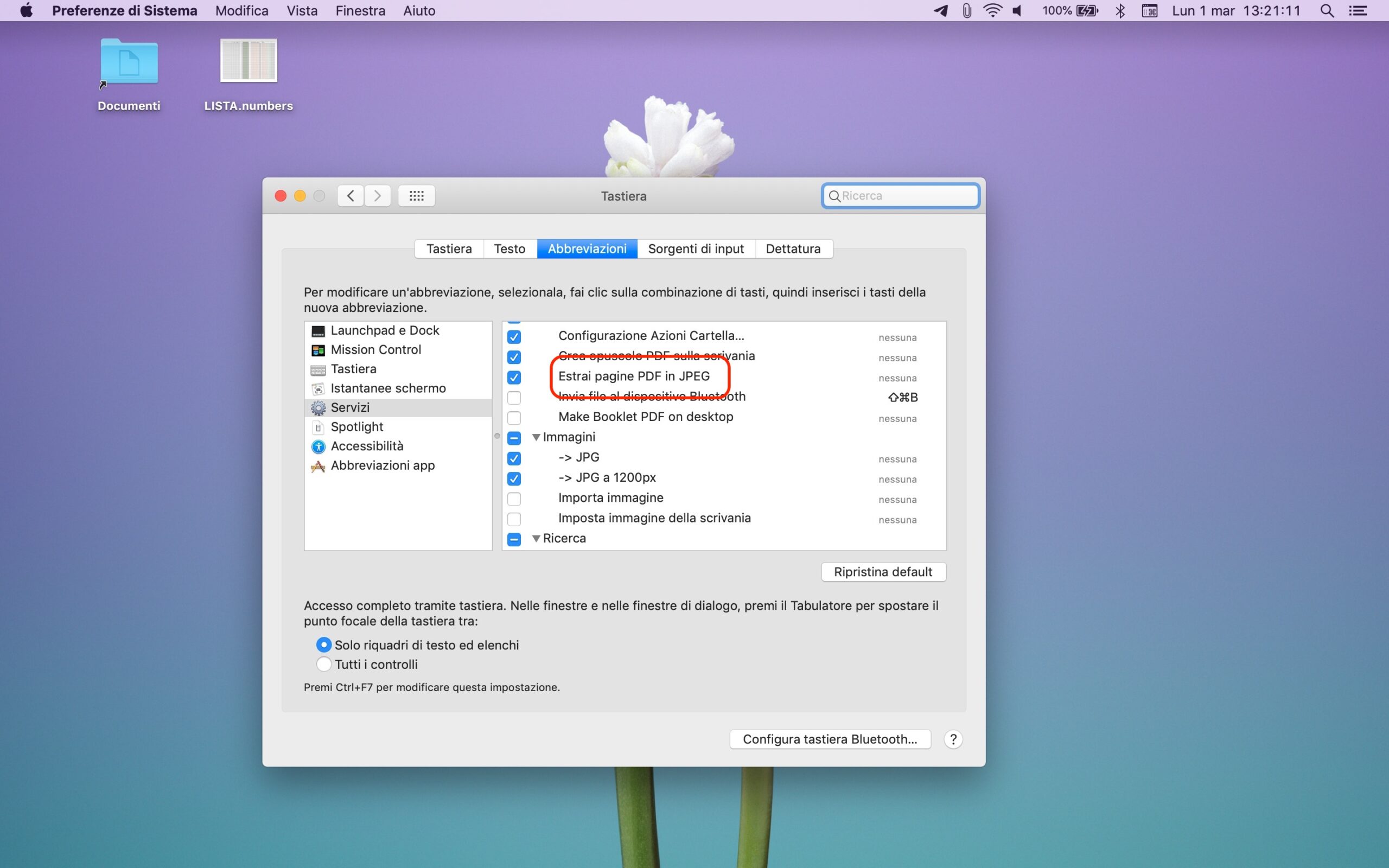
Task: Click the Istantanee schermo icon
Action: pos(318,388)
